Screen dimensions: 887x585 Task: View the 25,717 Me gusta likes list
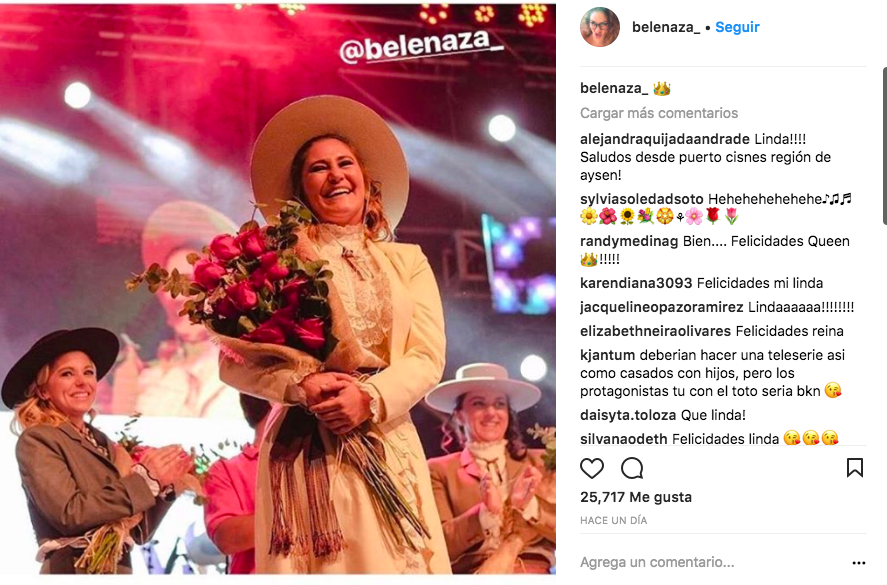[636, 497]
